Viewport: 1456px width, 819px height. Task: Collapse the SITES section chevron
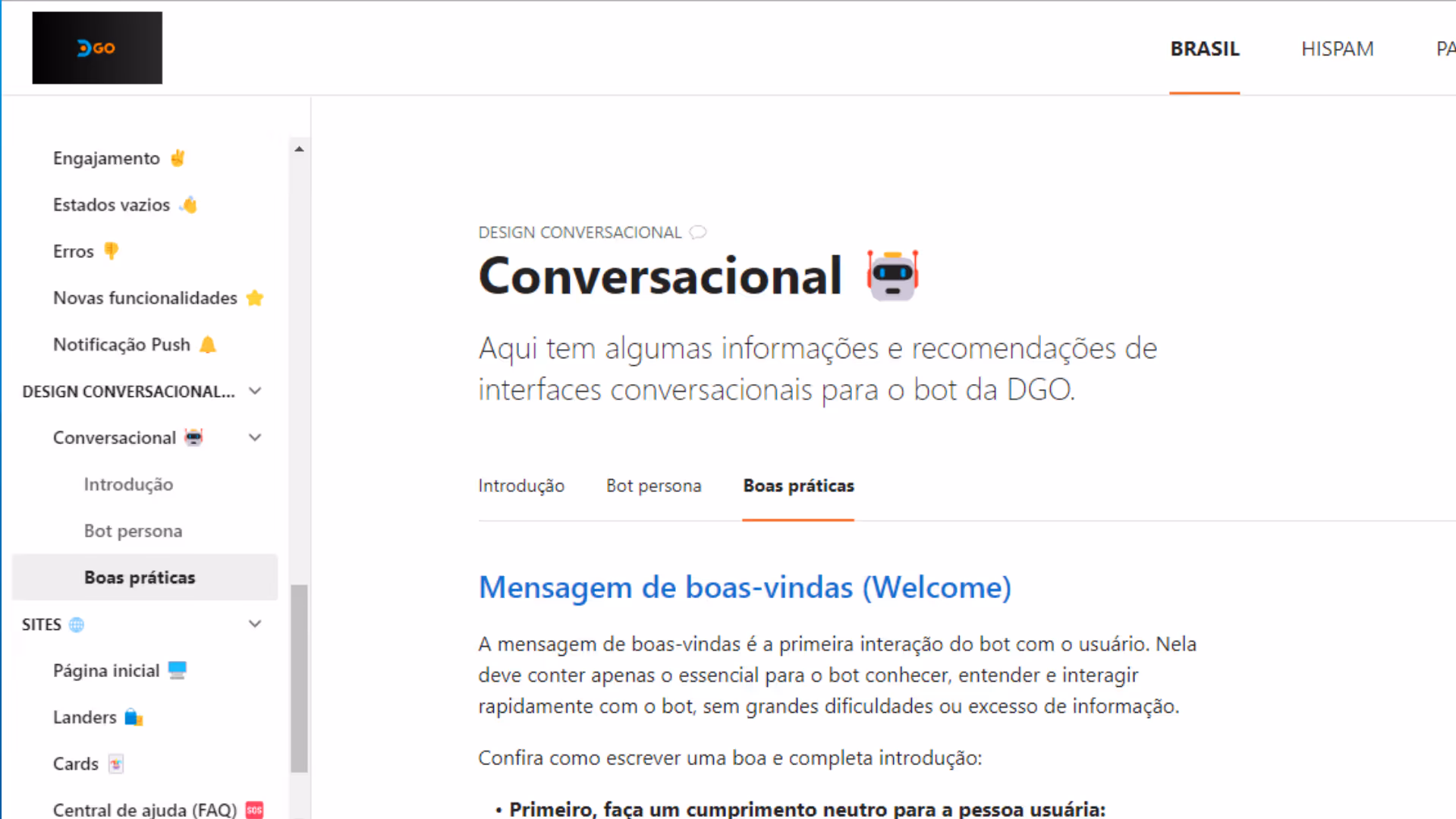tap(255, 625)
